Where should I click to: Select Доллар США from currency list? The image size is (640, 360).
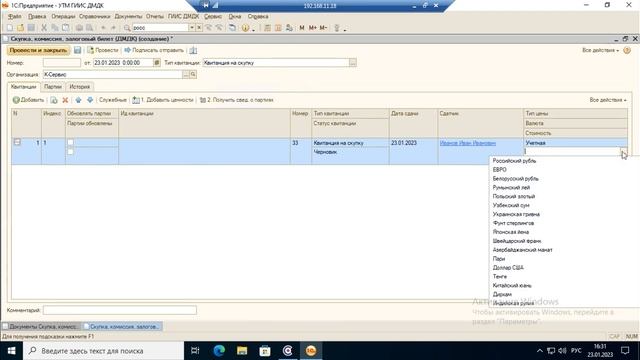tap(508, 268)
